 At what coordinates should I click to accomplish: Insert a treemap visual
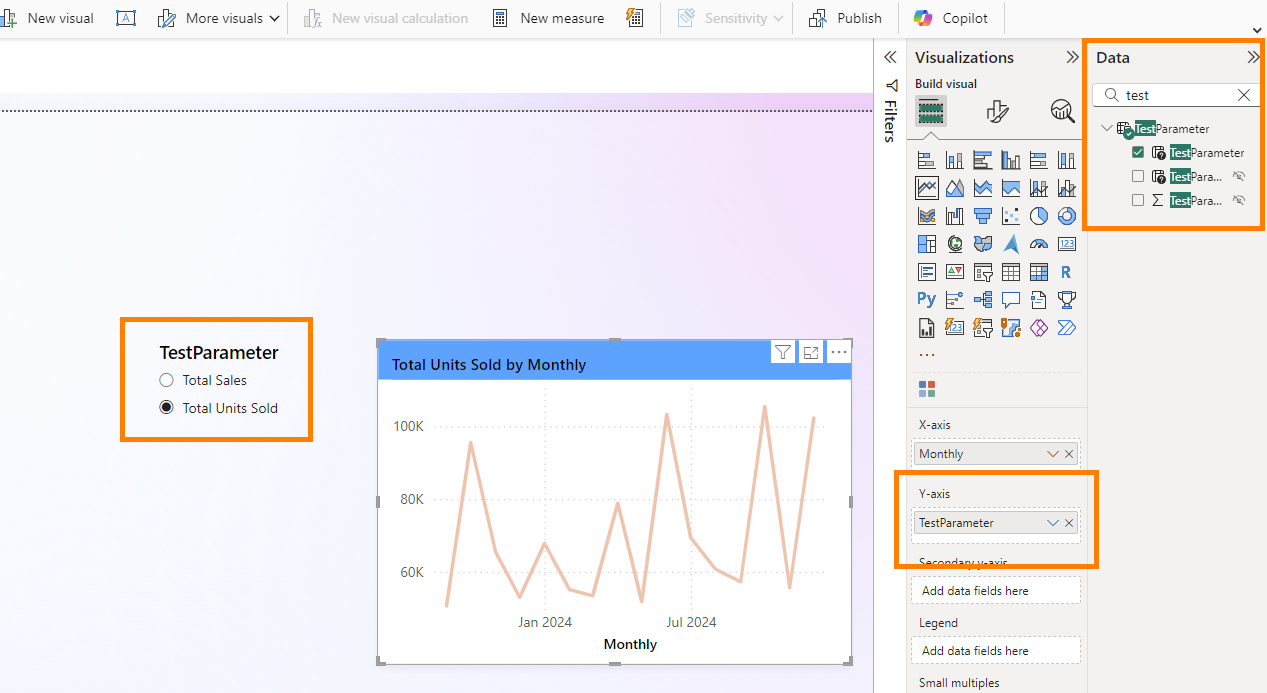(x=926, y=244)
